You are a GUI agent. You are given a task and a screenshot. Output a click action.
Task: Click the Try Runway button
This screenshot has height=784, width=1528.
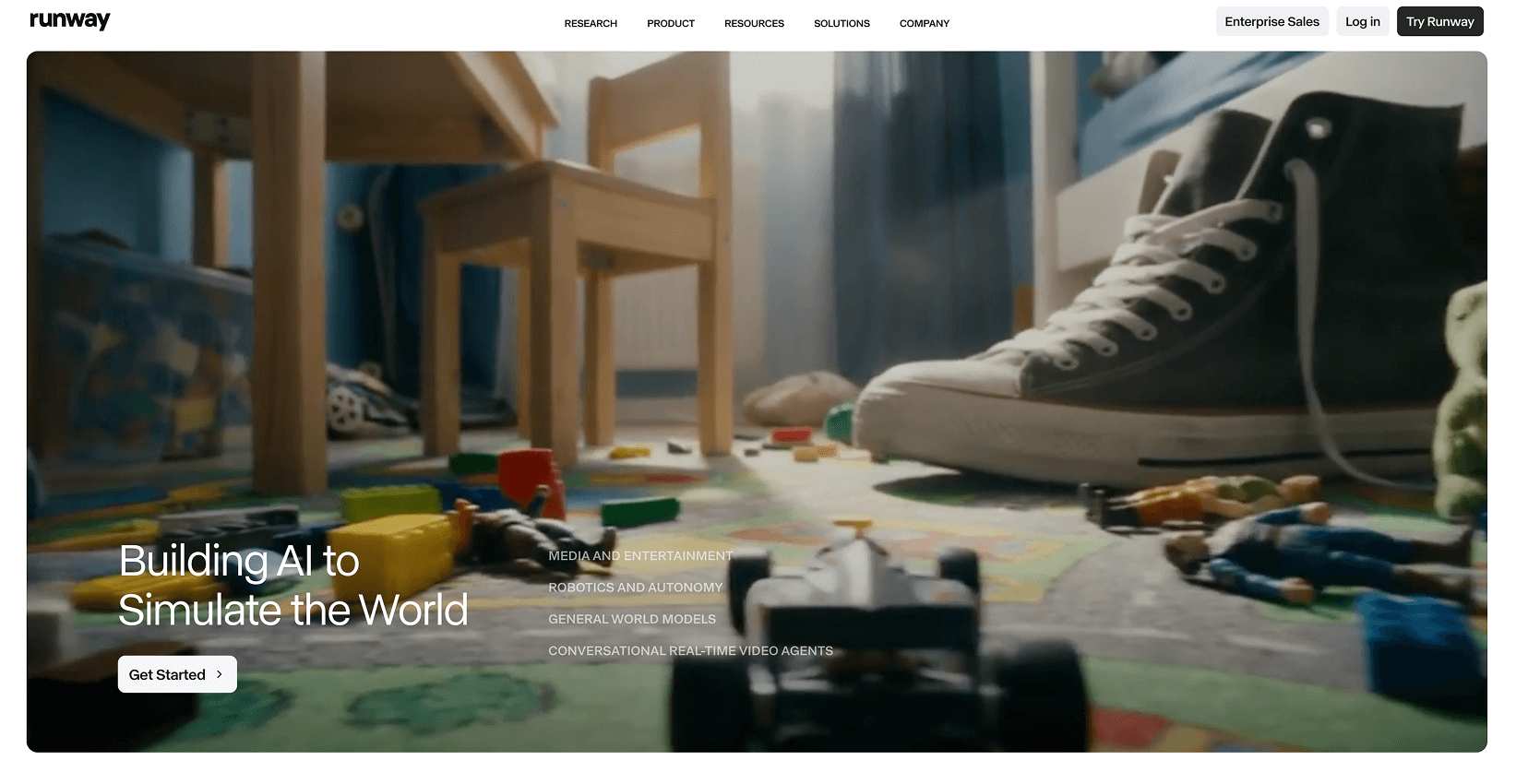tap(1439, 21)
